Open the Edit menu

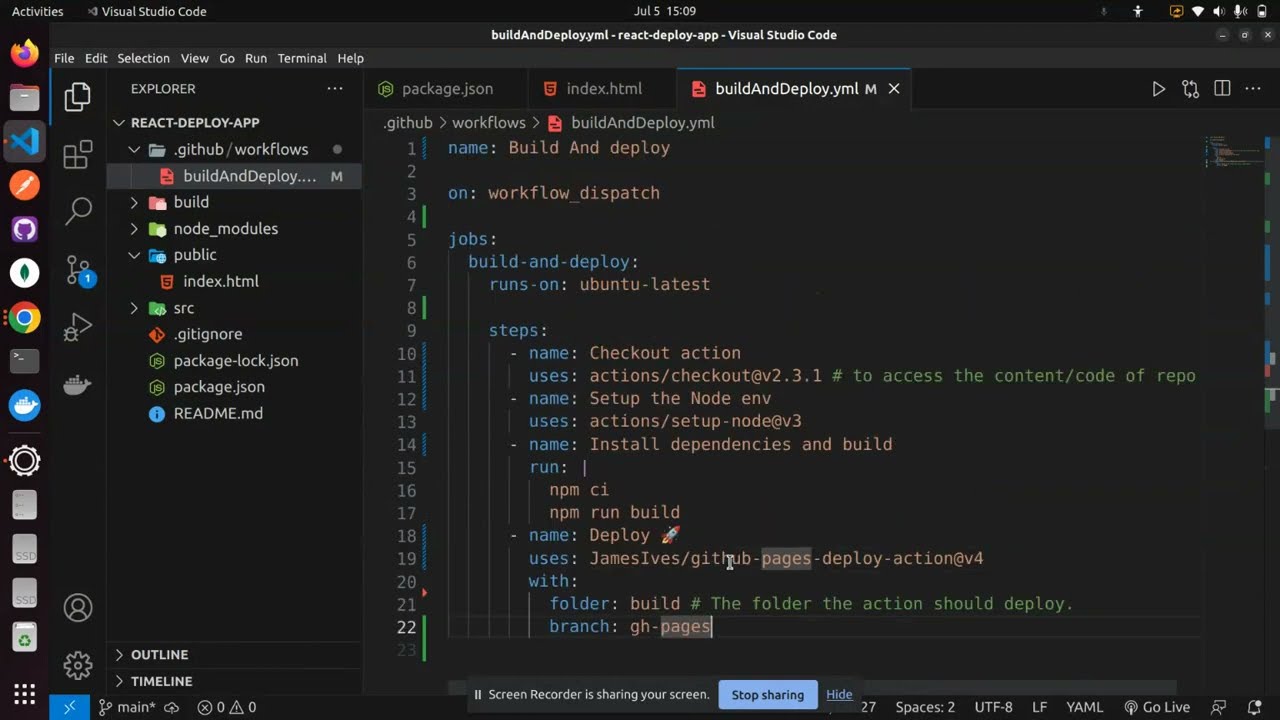(x=96, y=58)
